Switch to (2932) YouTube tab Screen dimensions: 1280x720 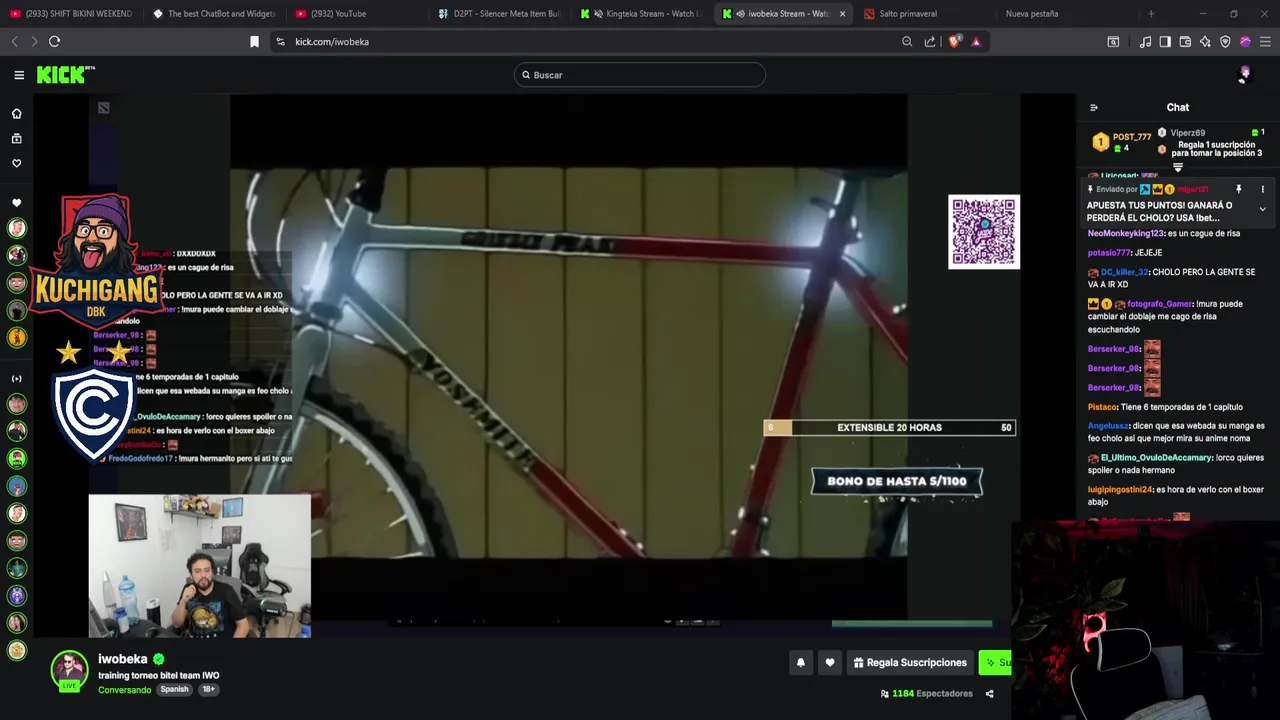(x=356, y=14)
